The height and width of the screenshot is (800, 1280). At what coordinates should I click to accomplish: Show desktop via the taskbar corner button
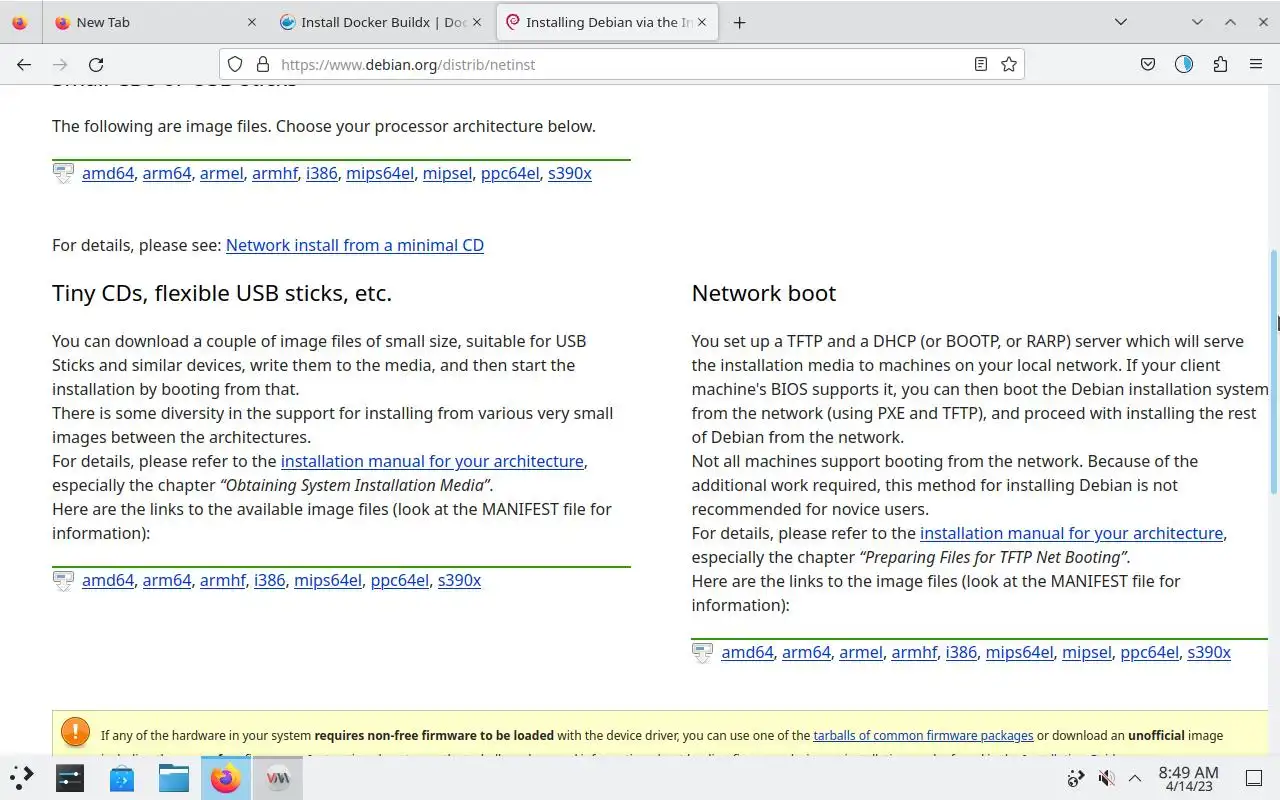(1254, 778)
